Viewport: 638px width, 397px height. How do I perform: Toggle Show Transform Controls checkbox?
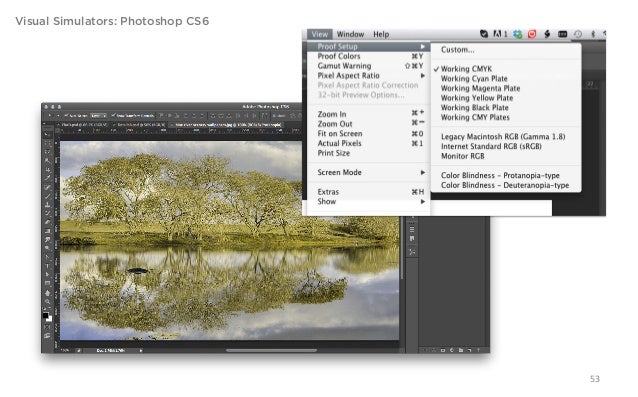(113, 116)
